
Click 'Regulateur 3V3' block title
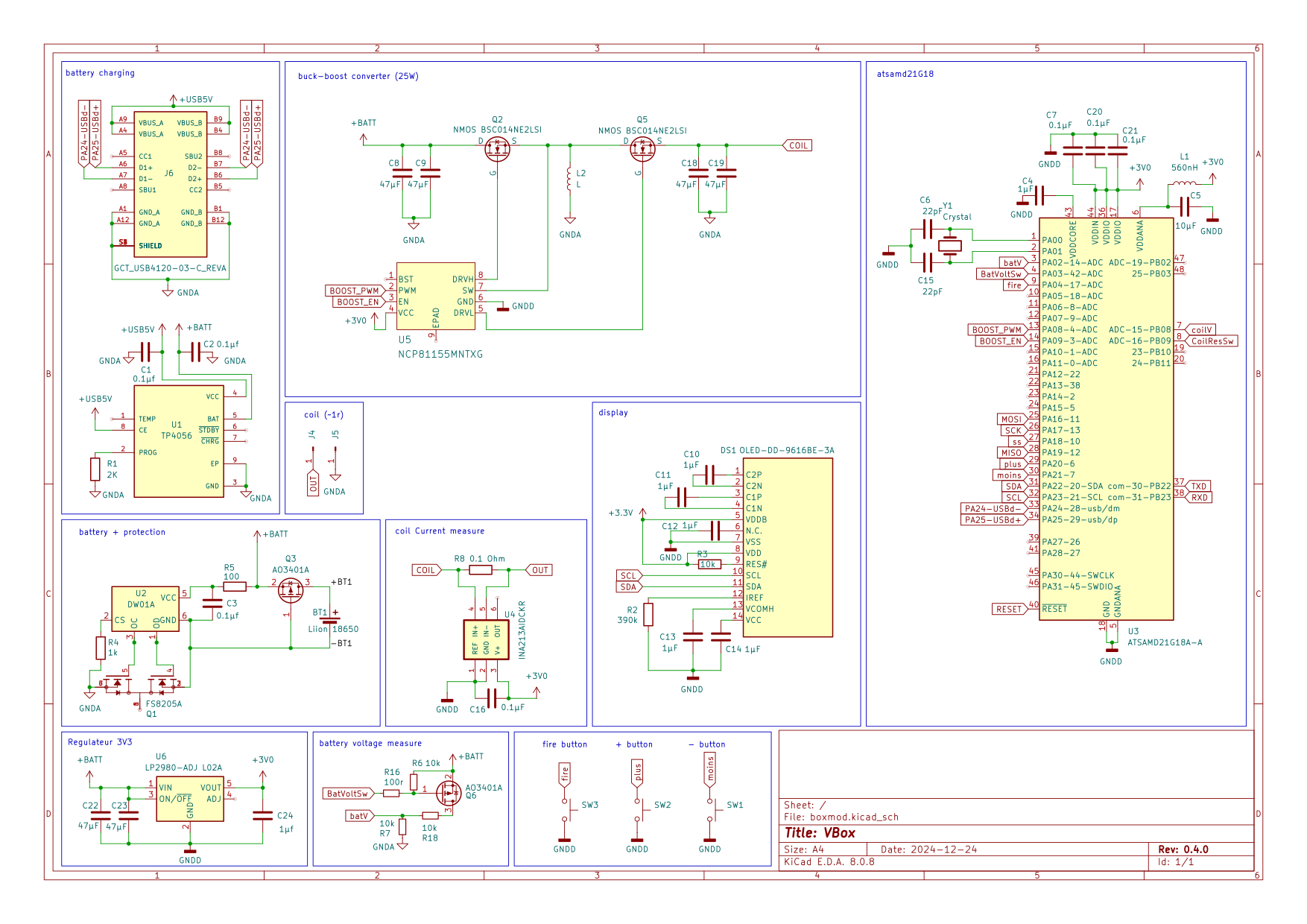pos(100,742)
